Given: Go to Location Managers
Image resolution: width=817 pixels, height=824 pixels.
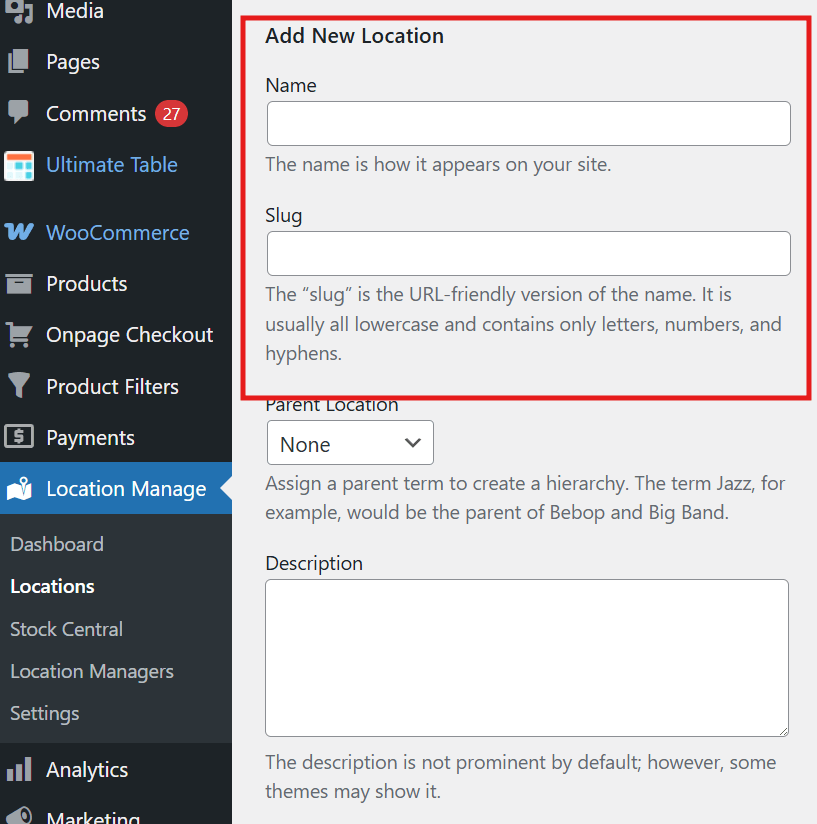Looking at the screenshot, I should tap(91, 671).
